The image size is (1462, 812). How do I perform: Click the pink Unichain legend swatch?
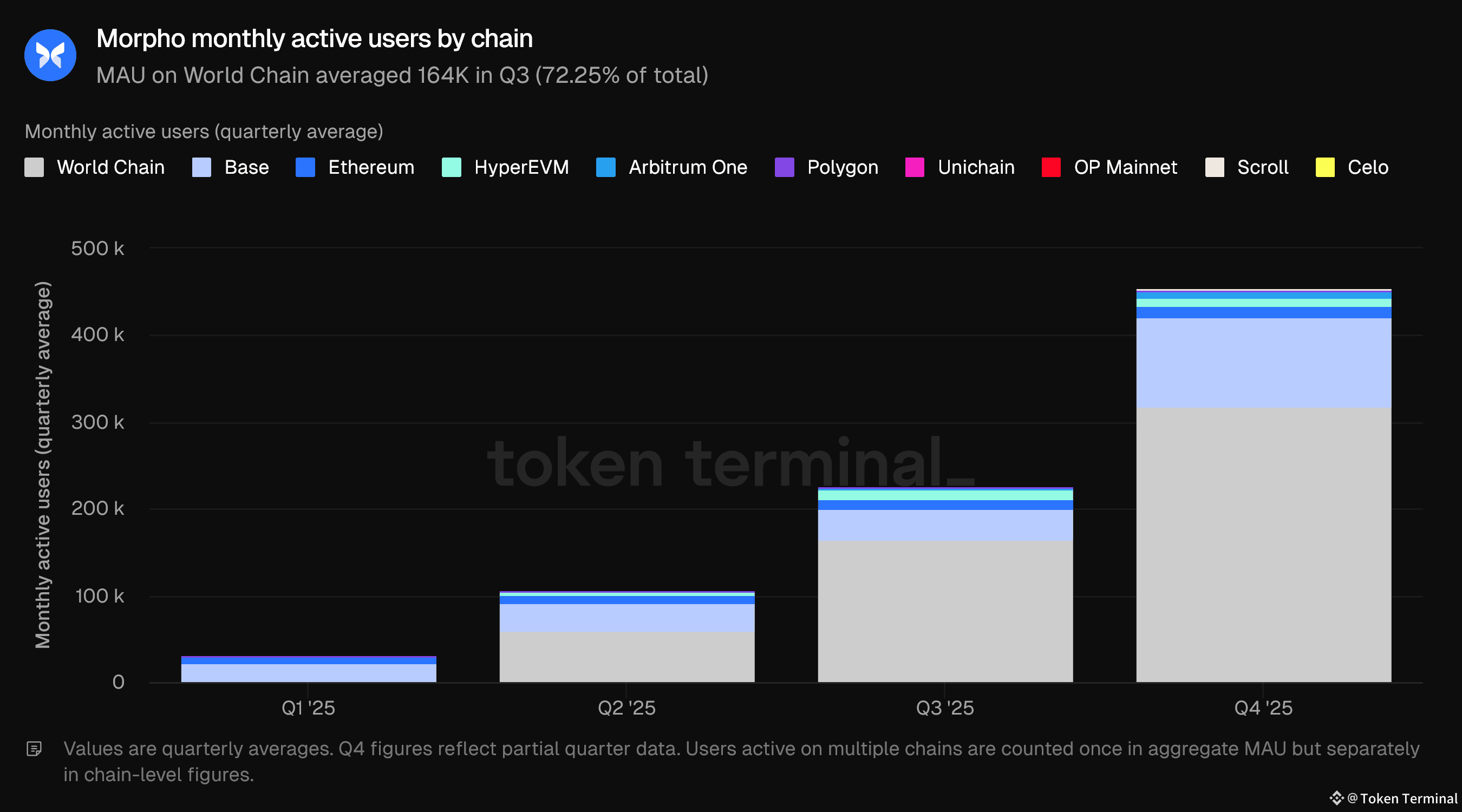pos(915,167)
